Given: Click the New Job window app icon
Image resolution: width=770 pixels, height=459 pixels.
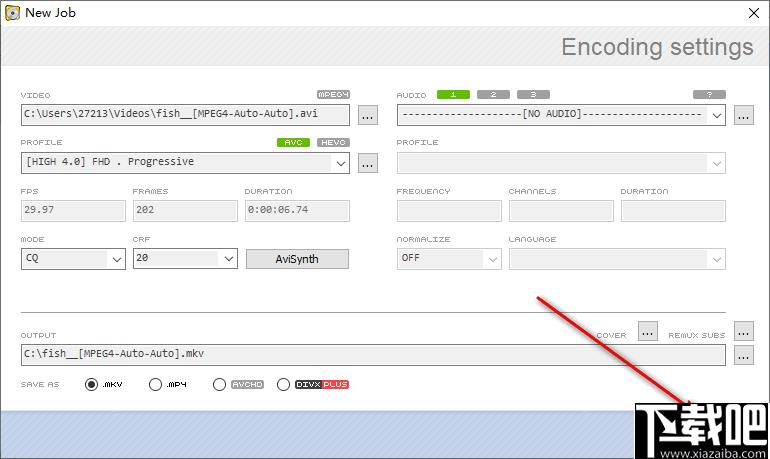Looking at the screenshot, I should pyautogui.click(x=12, y=13).
